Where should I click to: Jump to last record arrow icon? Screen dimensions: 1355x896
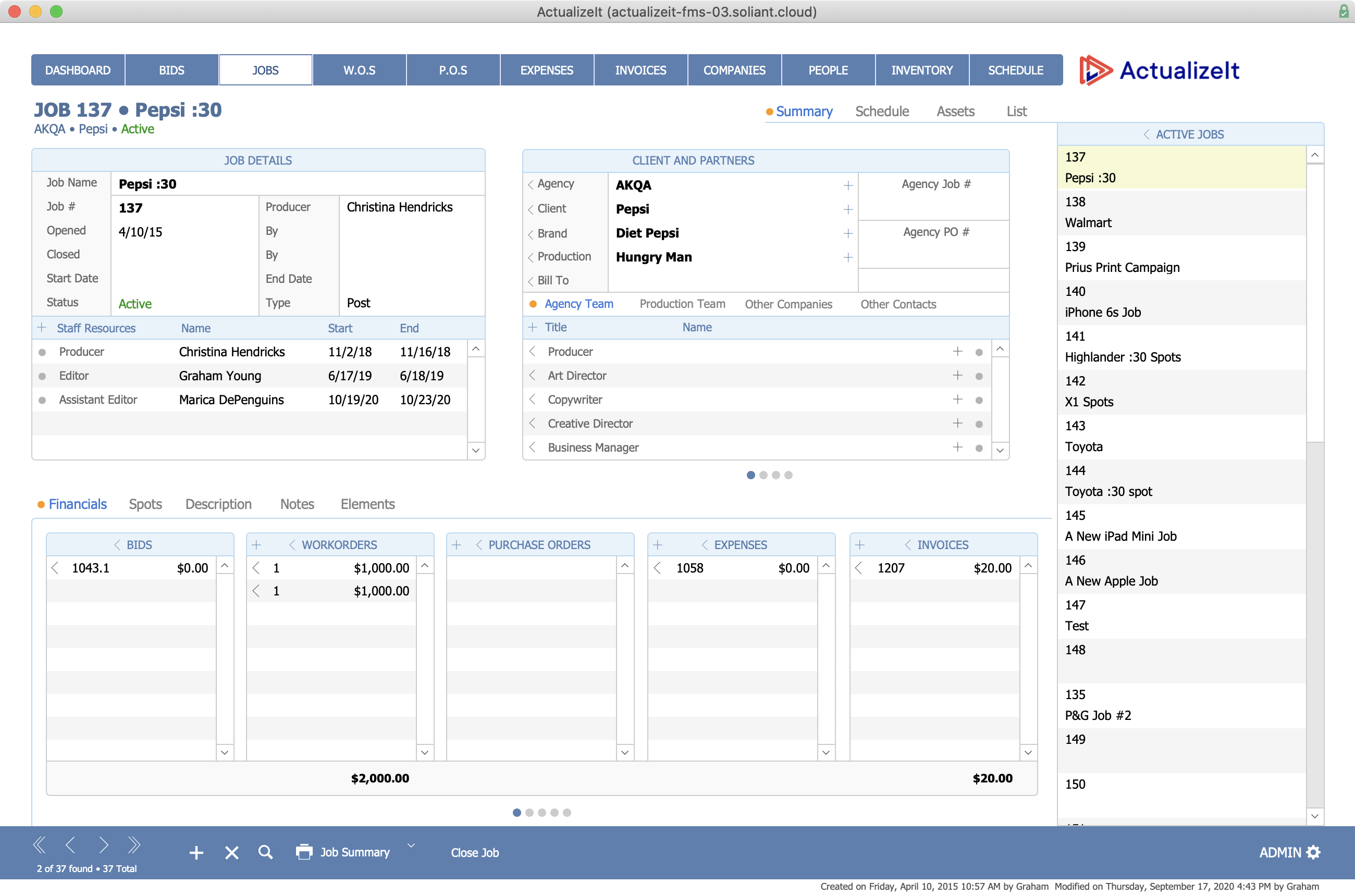coord(134,844)
